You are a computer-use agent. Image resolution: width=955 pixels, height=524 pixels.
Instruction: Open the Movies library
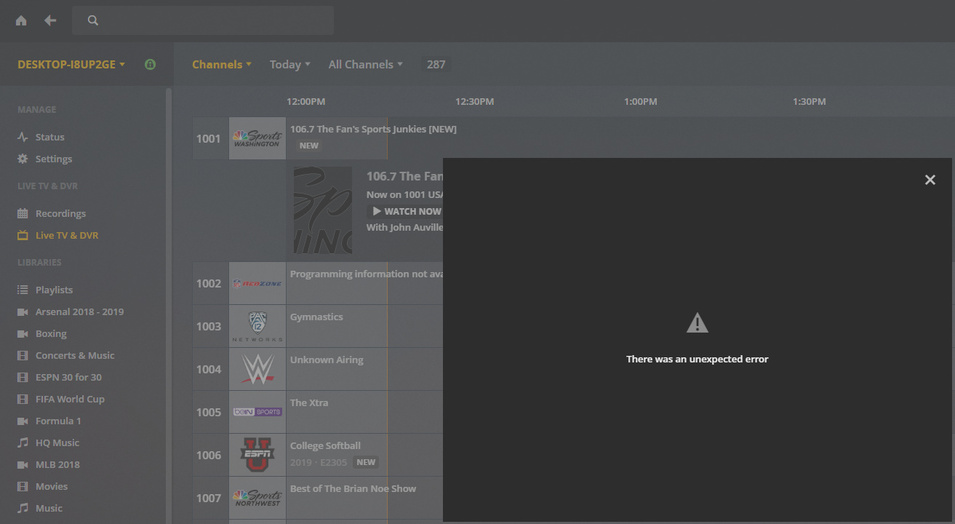[51, 487]
